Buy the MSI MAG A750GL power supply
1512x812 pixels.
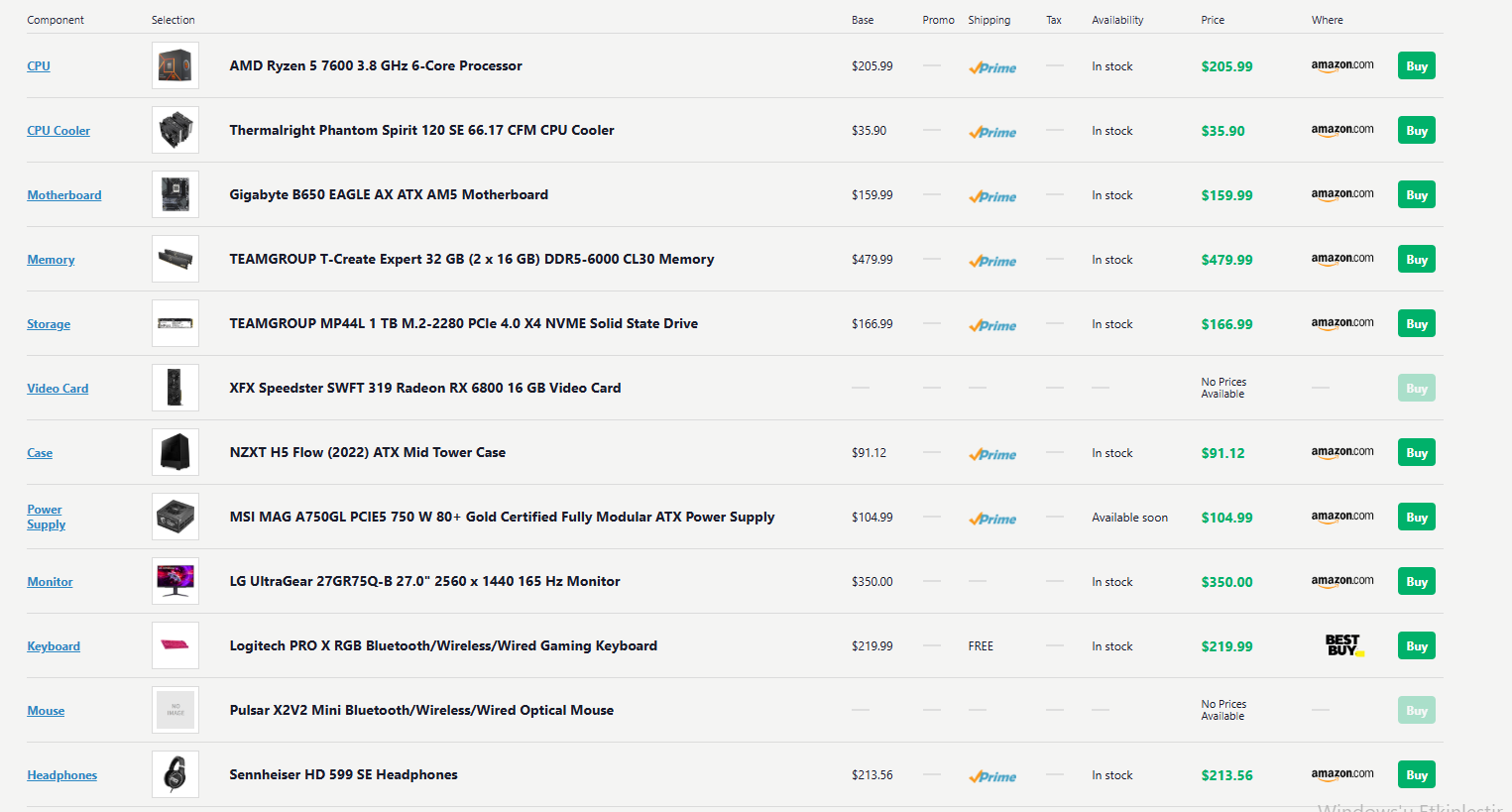pyautogui.click(x=1417, y=518)
